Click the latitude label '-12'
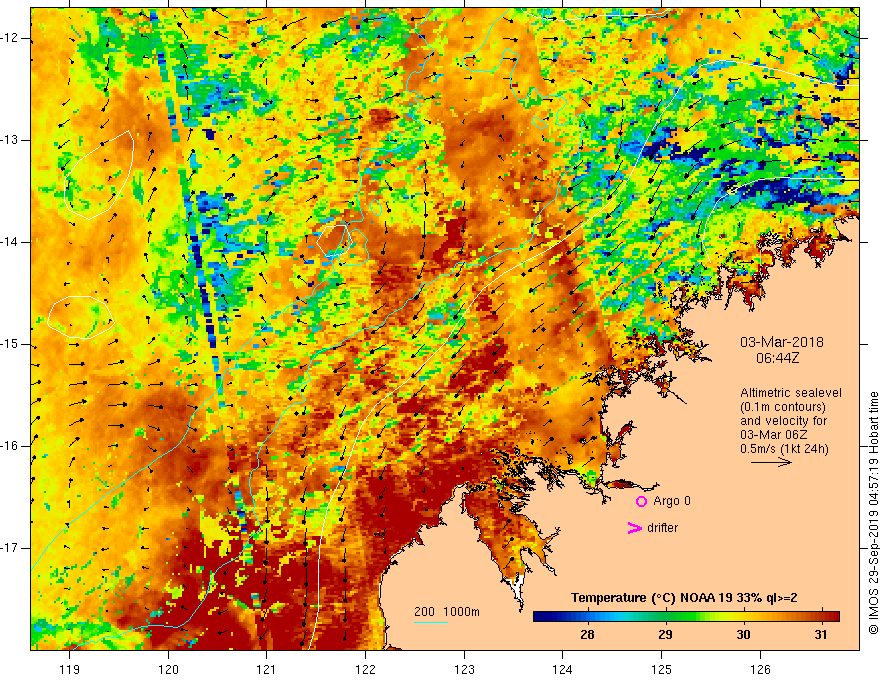 tap(10, 38)
